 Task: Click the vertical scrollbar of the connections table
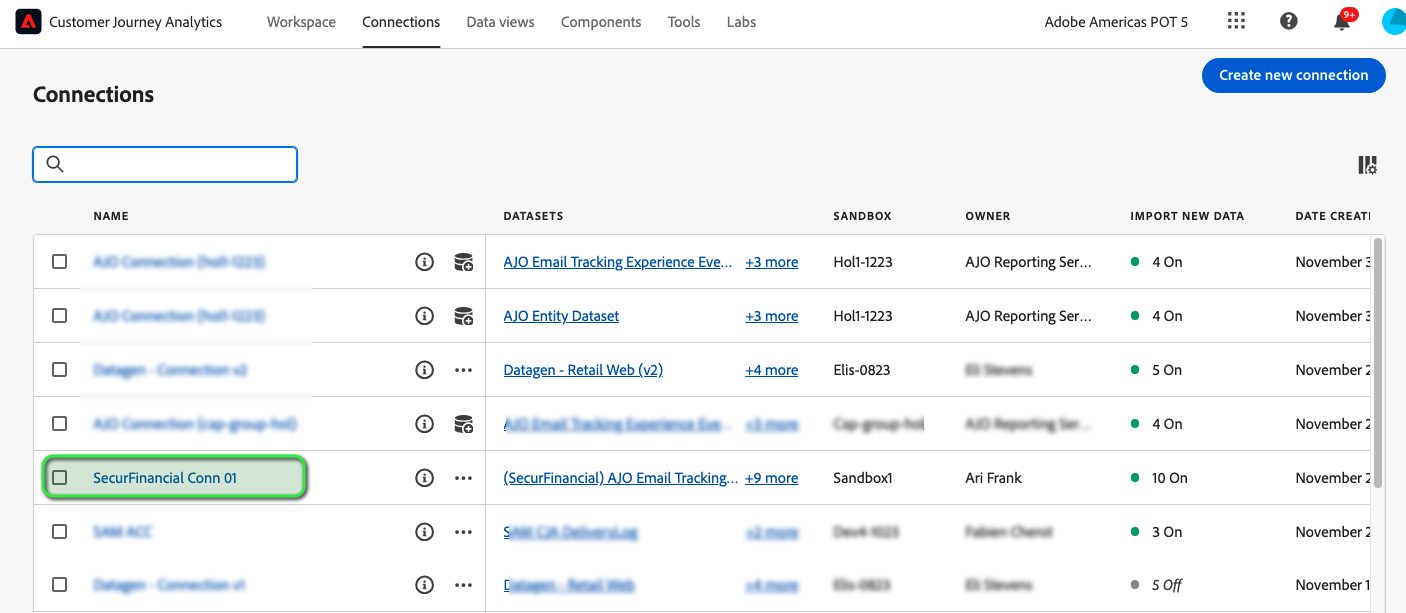[1379, 363]
